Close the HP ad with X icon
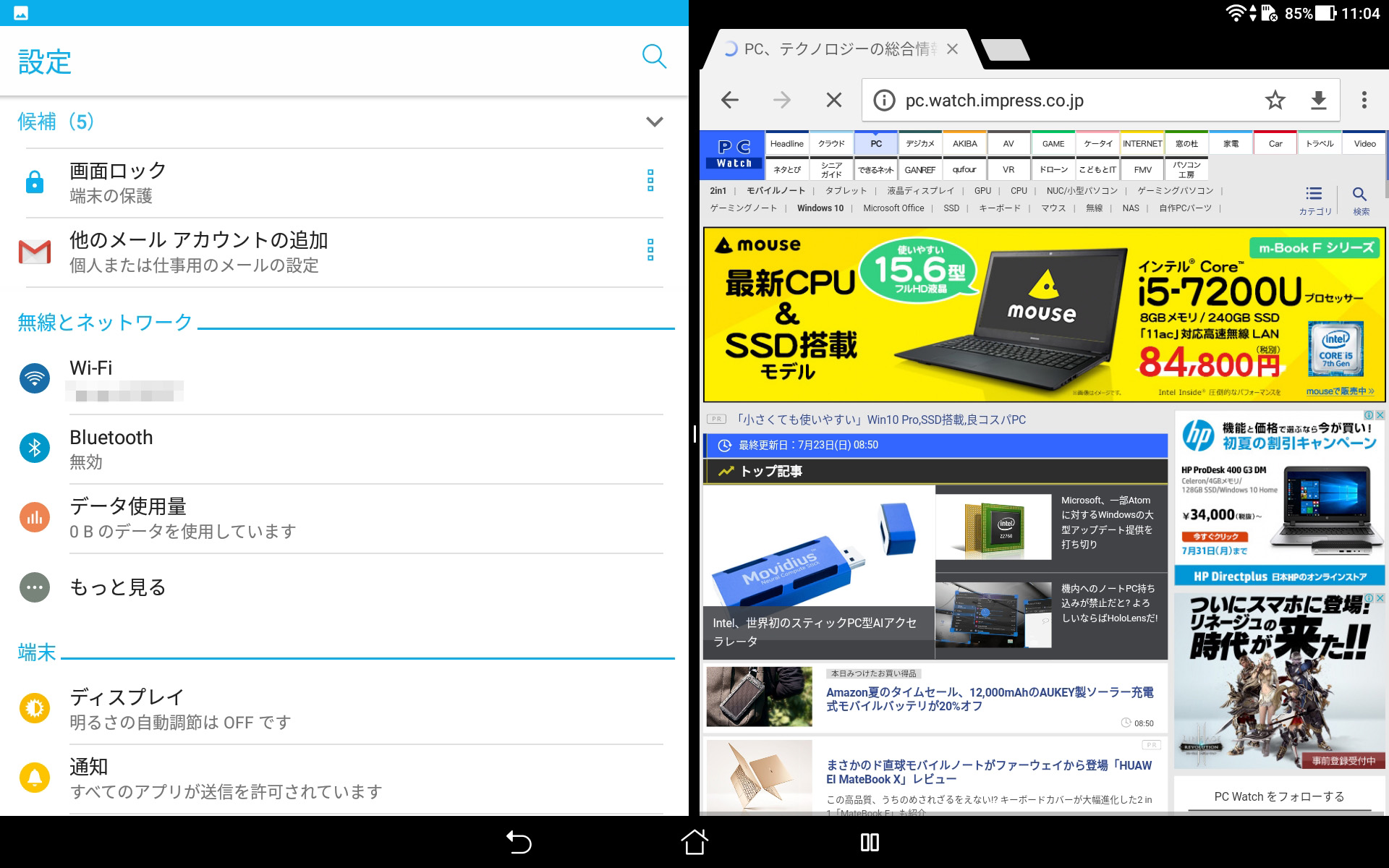The width and height of the screenshot is (1389, 868). 1380,415
